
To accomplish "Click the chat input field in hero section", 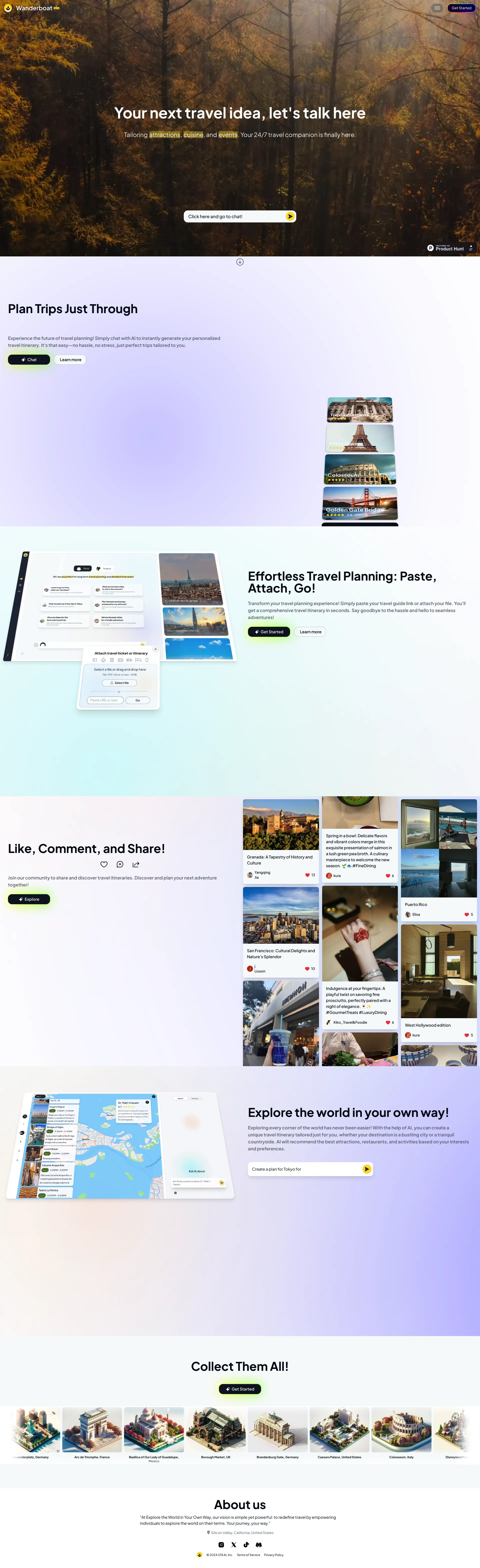I will point(240,216).
